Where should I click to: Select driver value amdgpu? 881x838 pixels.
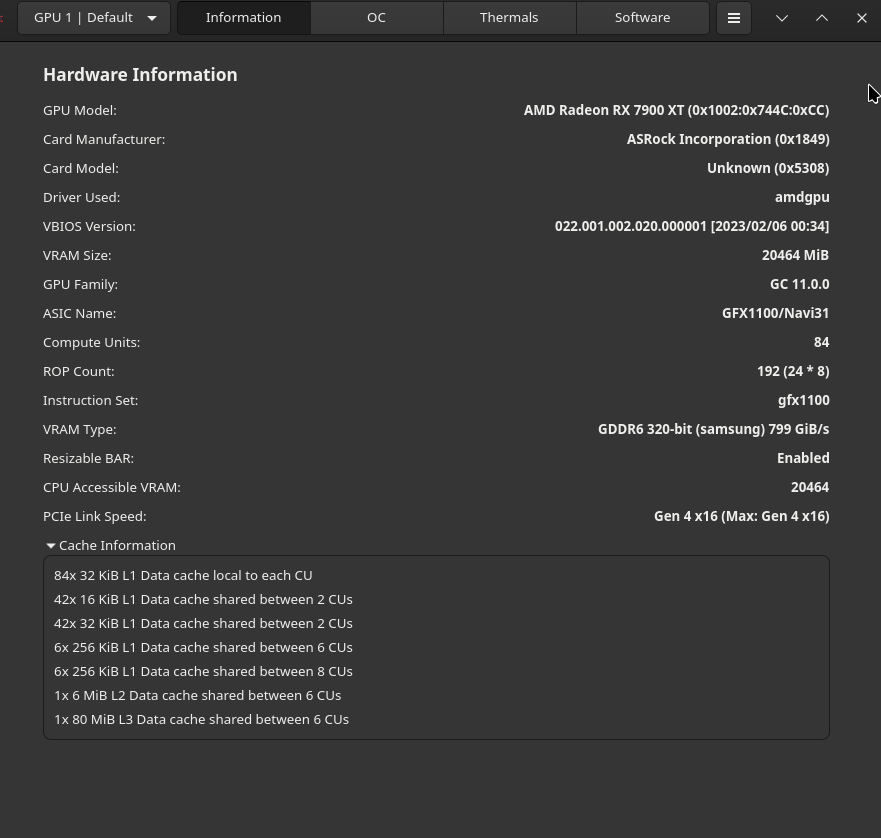coord(802,197)
